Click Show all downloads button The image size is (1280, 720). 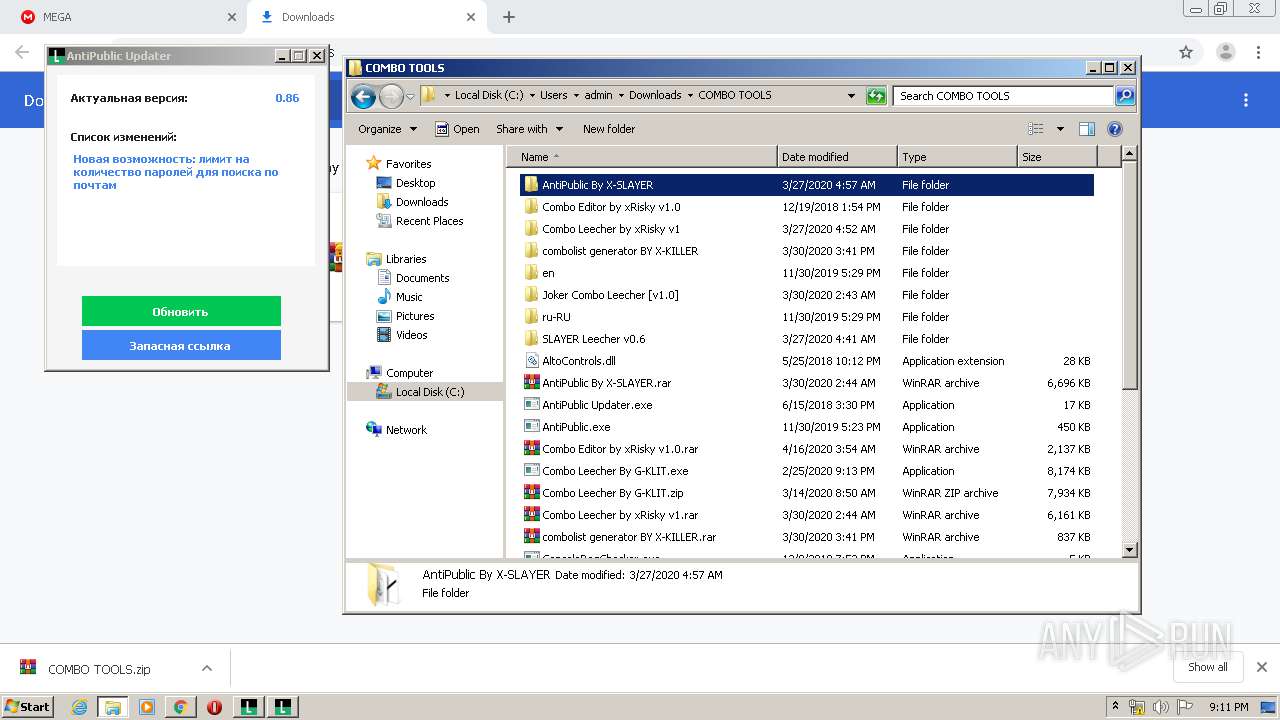[x=1208, y=667]
